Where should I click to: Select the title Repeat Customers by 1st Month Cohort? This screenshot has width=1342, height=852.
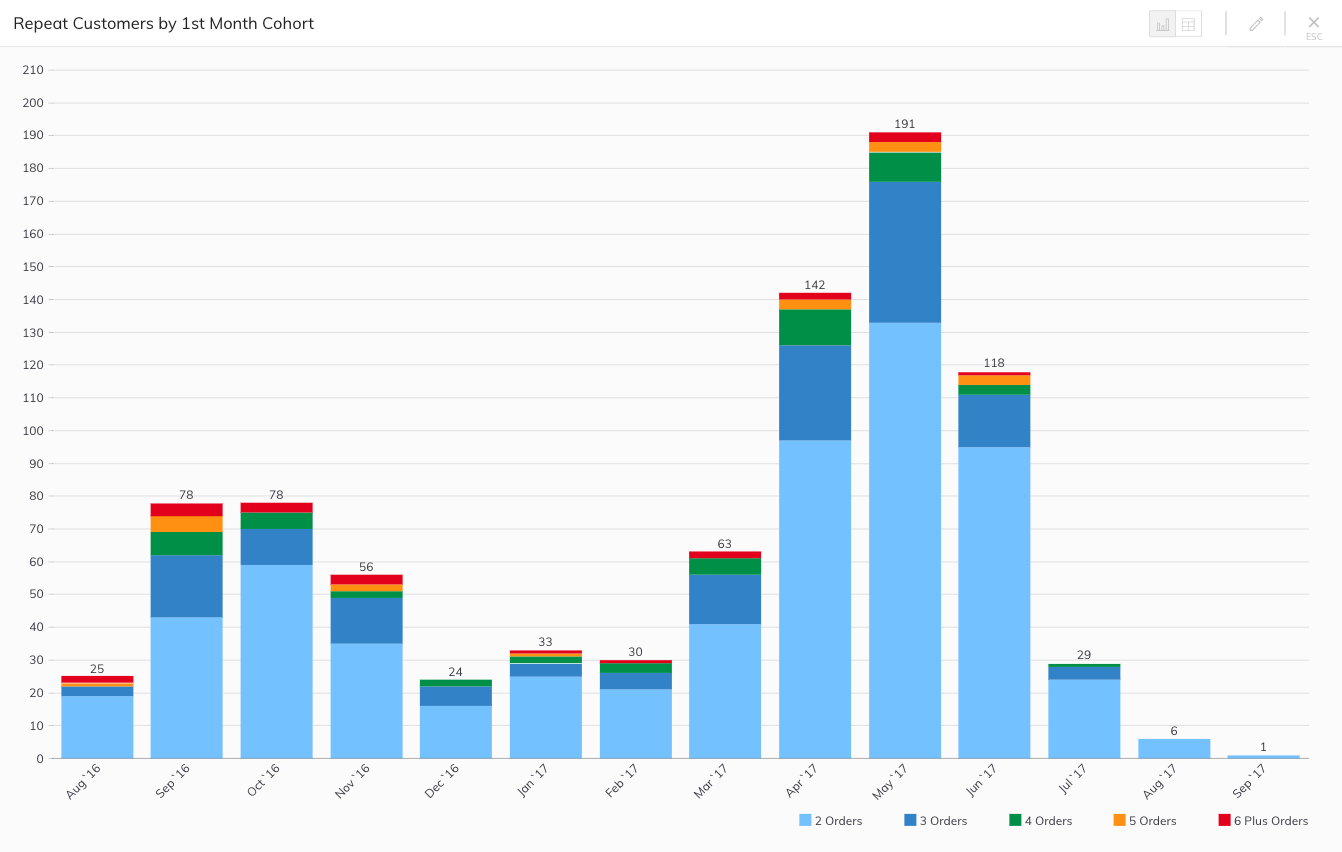163,23
